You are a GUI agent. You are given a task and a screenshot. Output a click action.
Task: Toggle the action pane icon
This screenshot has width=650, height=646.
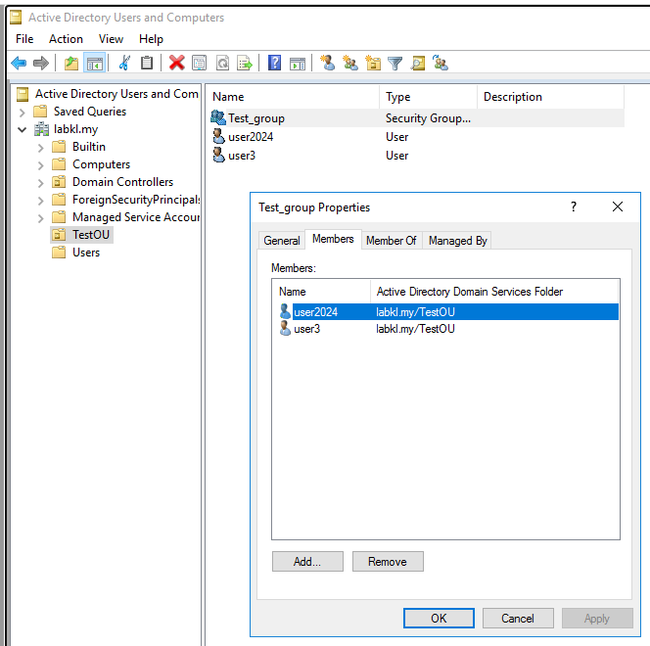[298, 63]
